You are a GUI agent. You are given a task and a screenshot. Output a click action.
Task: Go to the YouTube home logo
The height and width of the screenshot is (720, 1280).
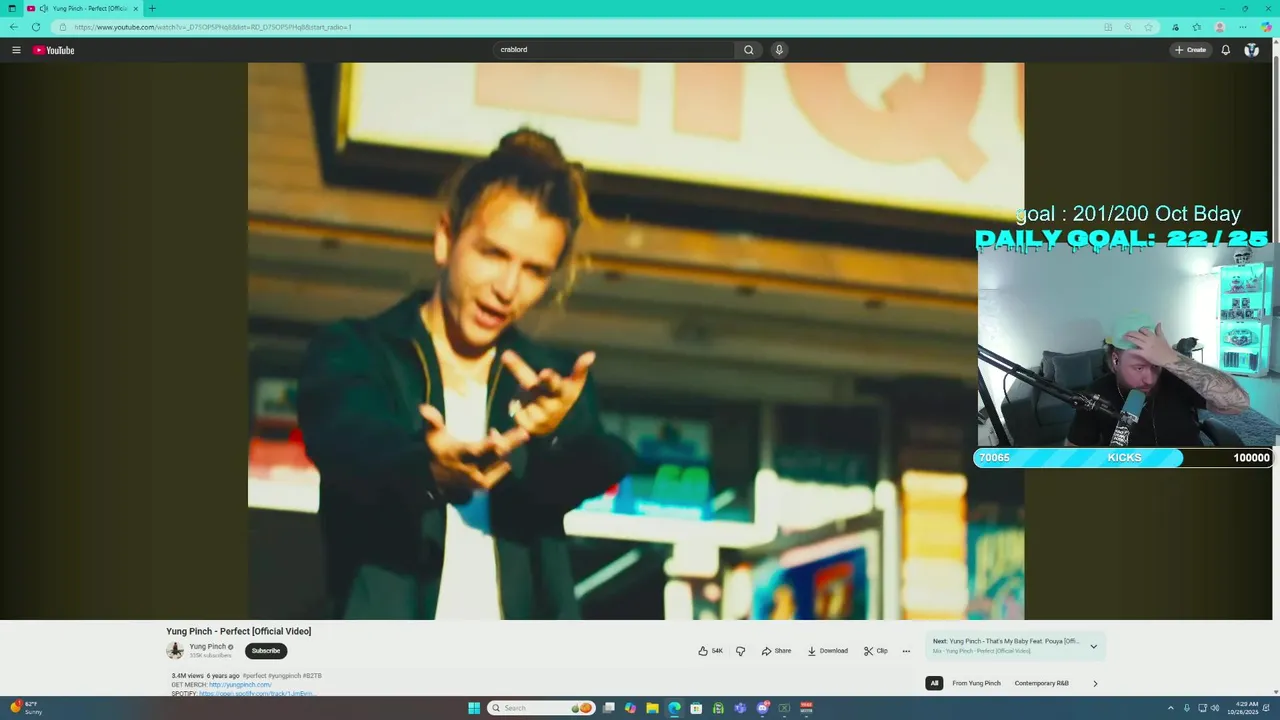pyautogui.click(x=54, y=50)
